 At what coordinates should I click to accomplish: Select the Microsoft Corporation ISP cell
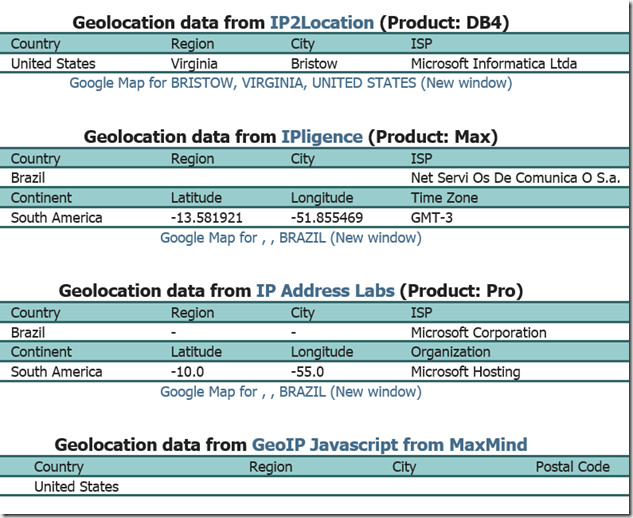click(478, 333)
